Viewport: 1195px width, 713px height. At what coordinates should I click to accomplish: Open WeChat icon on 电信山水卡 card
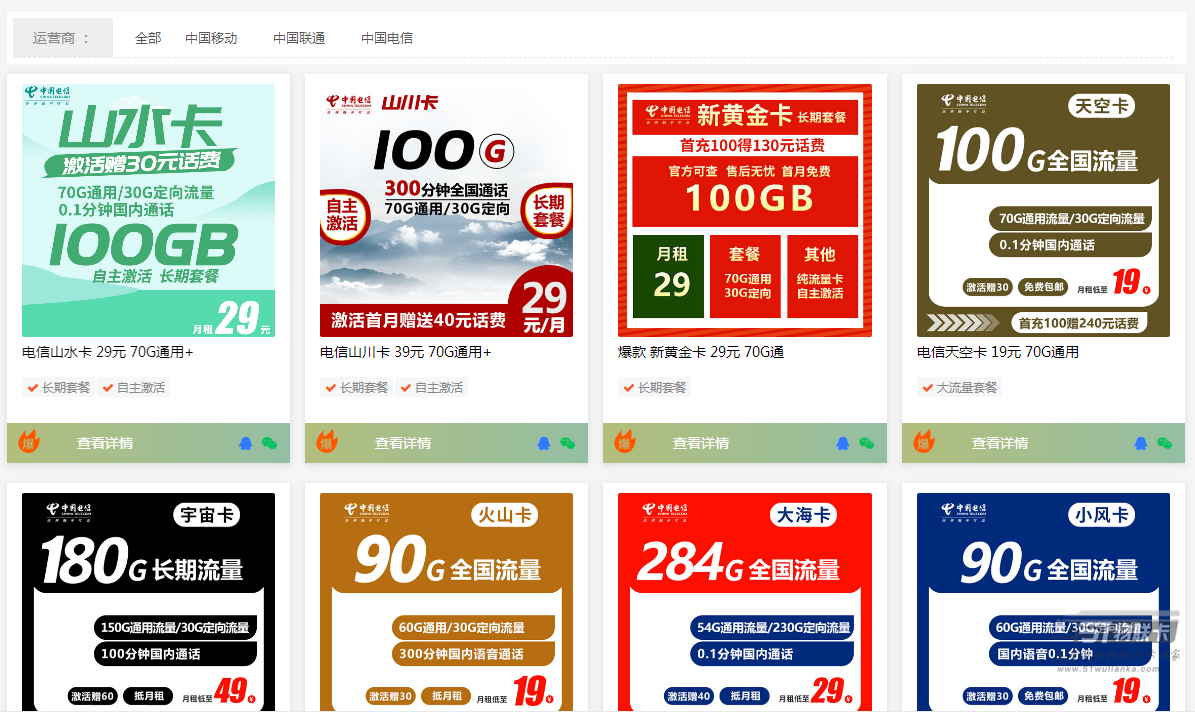(x=269, y=443)
